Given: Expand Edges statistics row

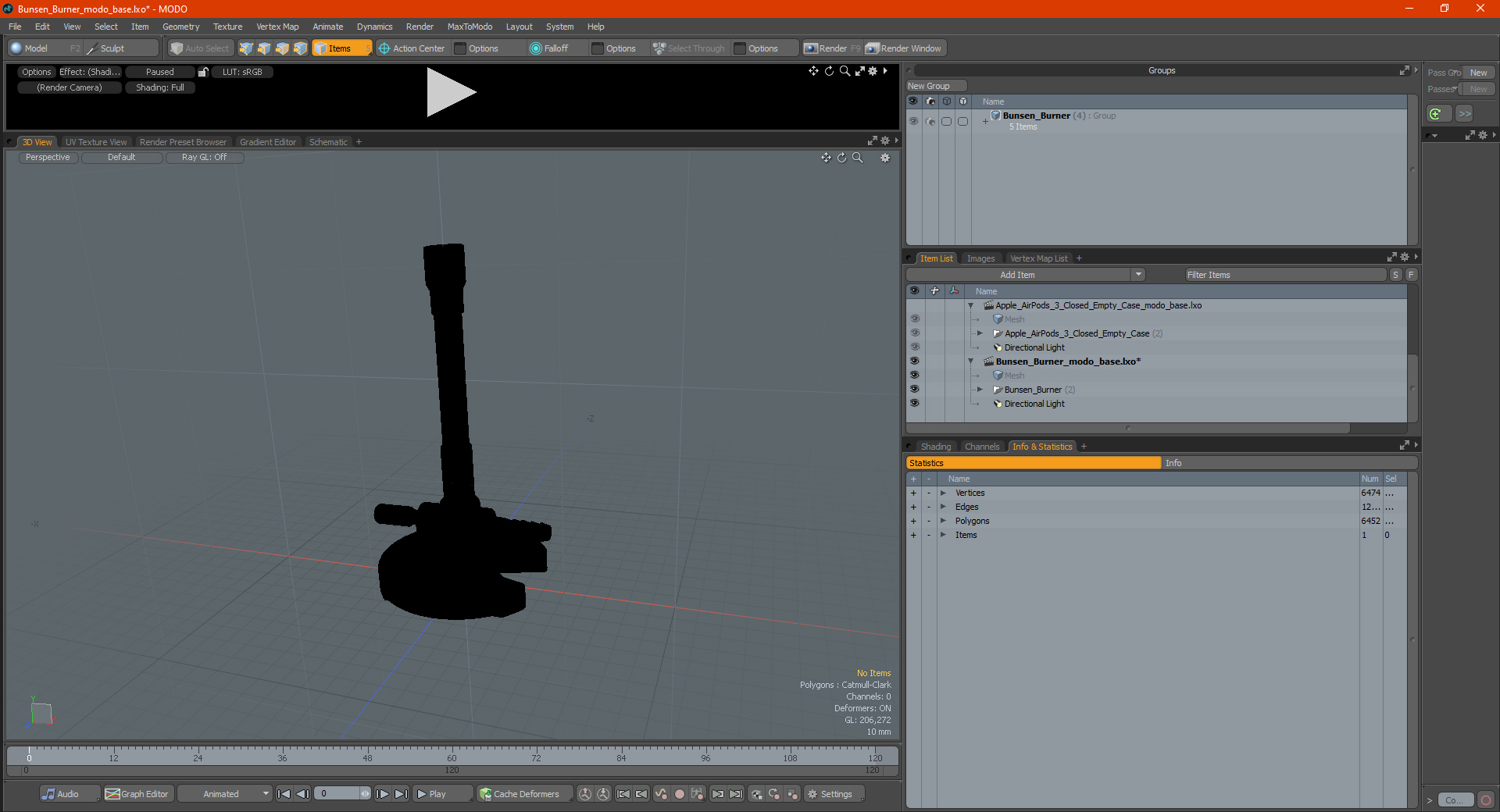Looking at the screenshot, I should point(943,507).
